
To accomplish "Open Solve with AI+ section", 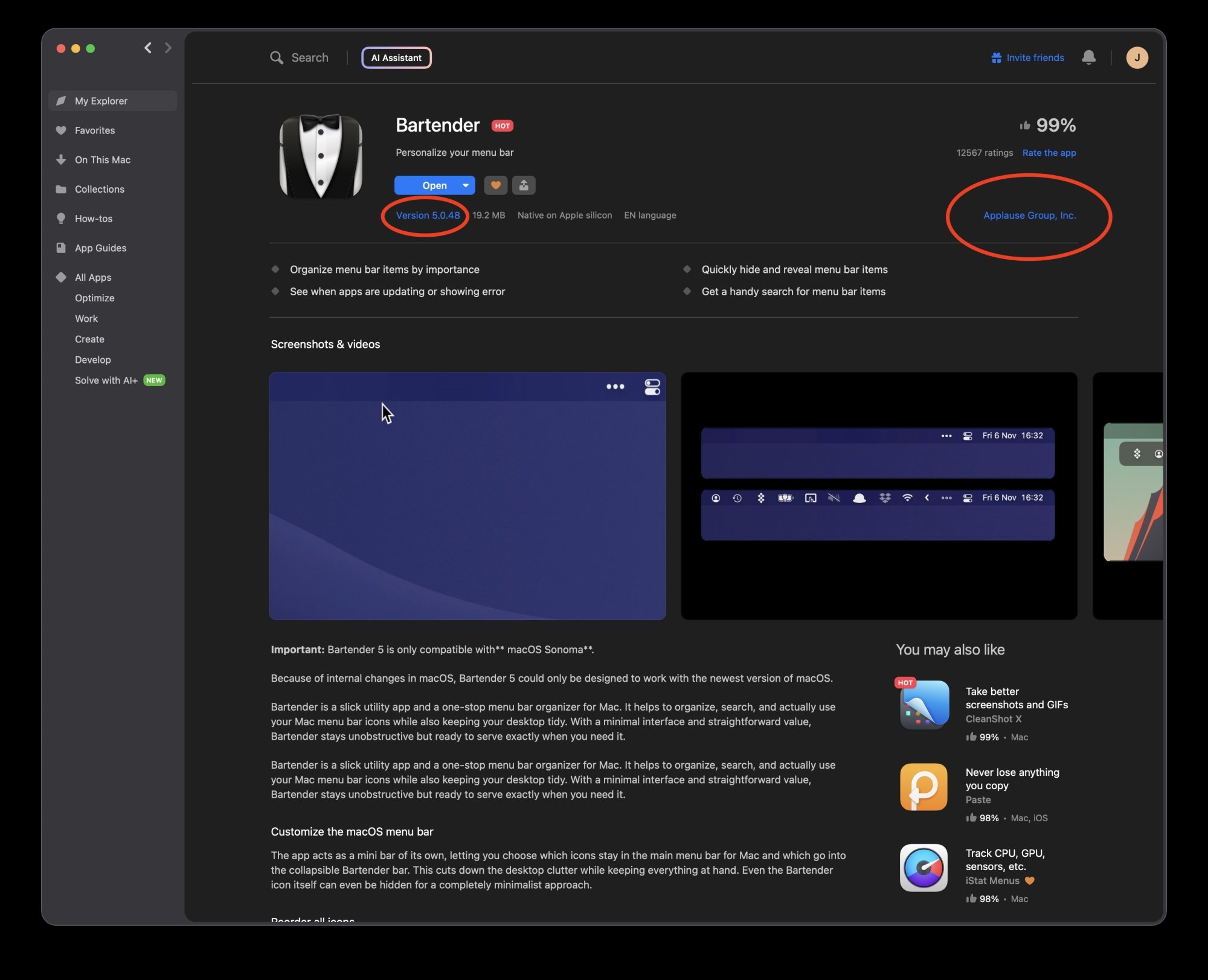I will [x=106, y=380].
